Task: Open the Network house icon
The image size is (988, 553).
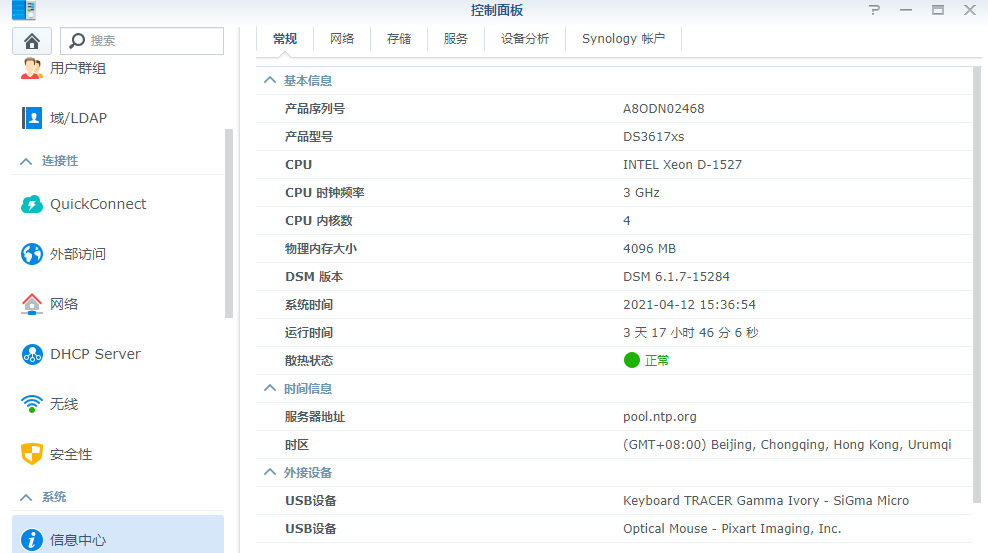Action: (x=32, y=304)
